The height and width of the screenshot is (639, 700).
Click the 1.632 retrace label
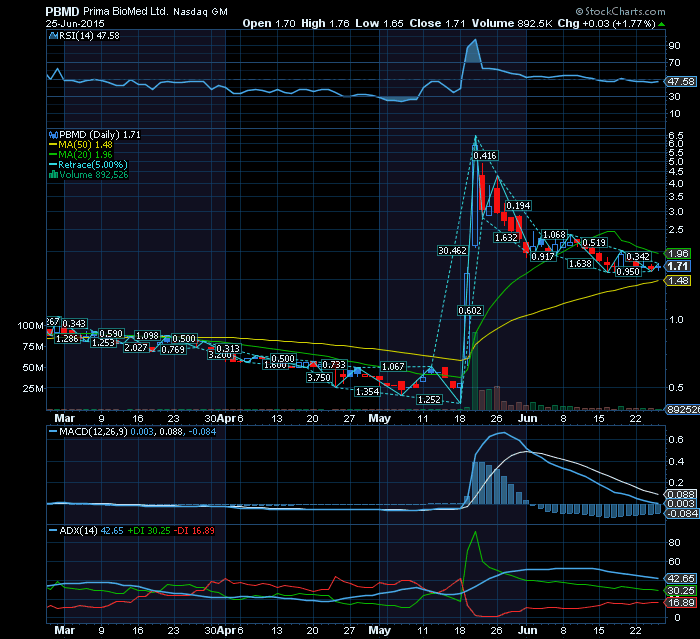(506, 238)
